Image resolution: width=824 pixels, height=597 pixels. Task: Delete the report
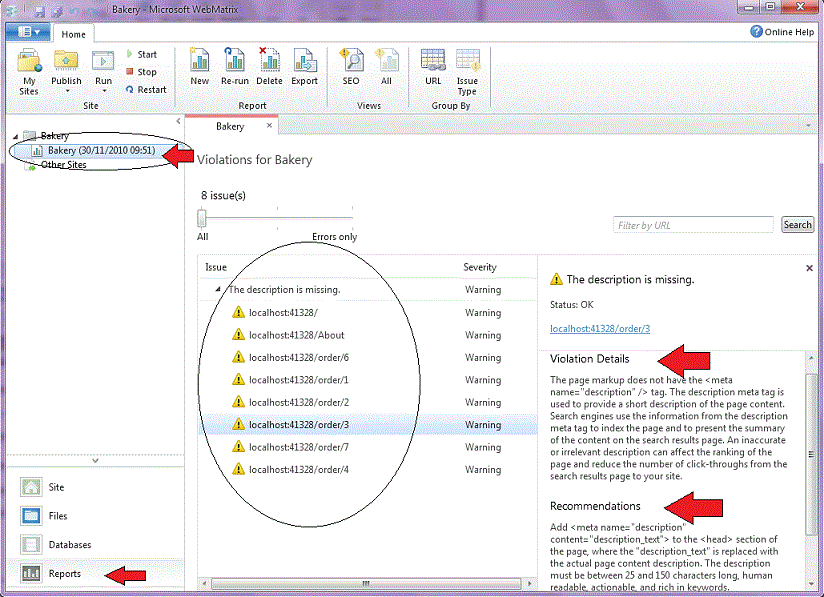(269, 66)
